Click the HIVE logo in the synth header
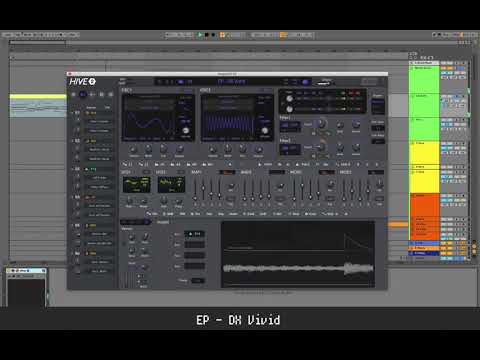This screenshot has width=480, height=360. (x=82, y=81)
